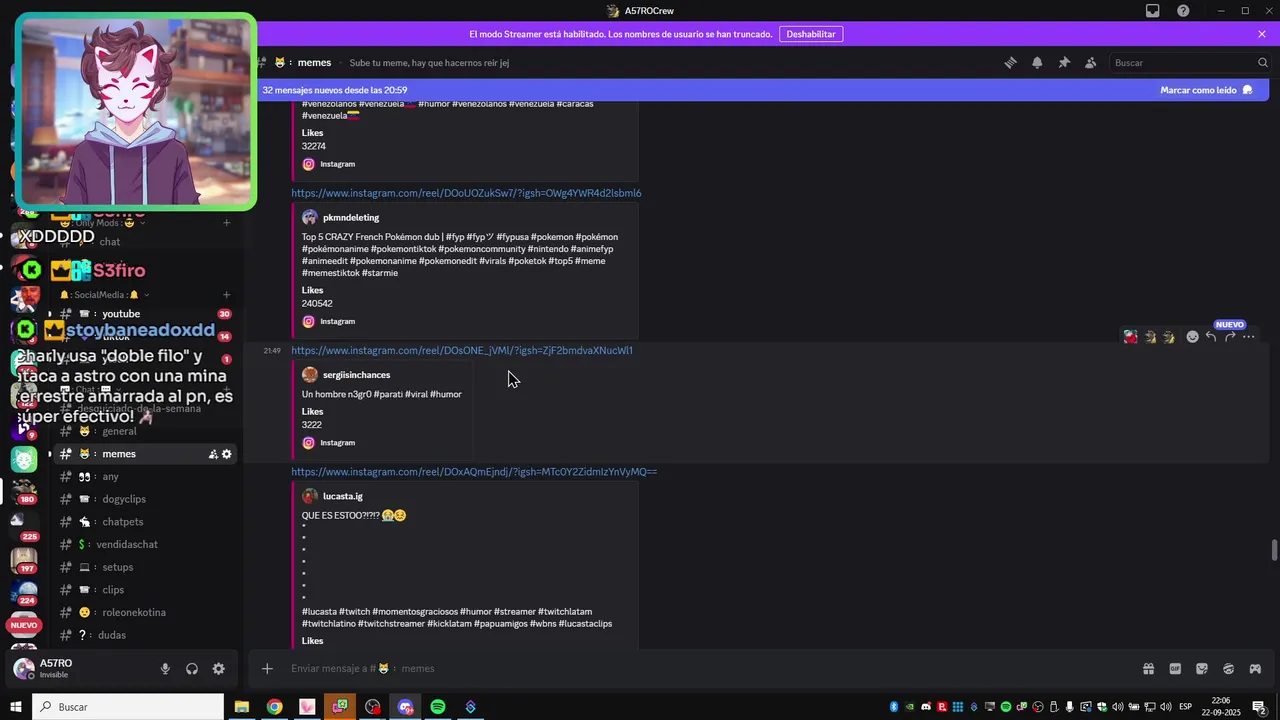Click the sergiisinchances author name
This screenshot has height=720, width=1280.
point(356,375)
